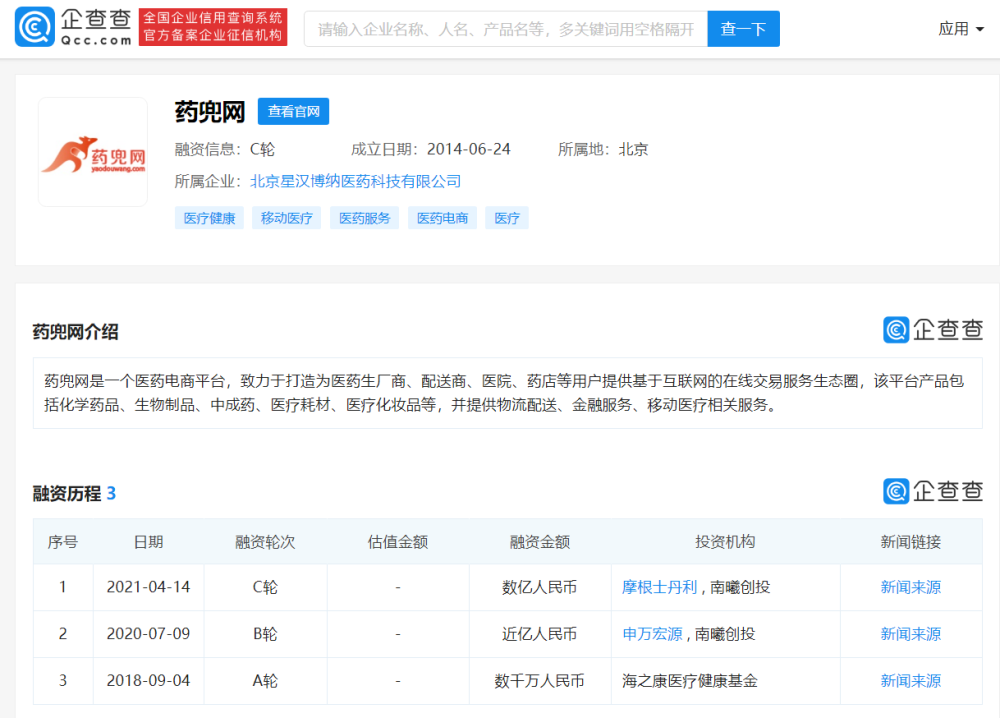1000x718 pixels.
Task: Click the 2020-07-09 date cell
Action: 148,634
